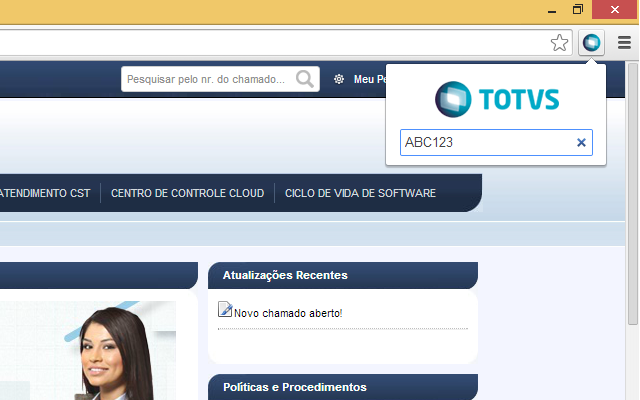The image size is (640, 400).
Task: Minimize the browser window
Action: click(552, 10)
